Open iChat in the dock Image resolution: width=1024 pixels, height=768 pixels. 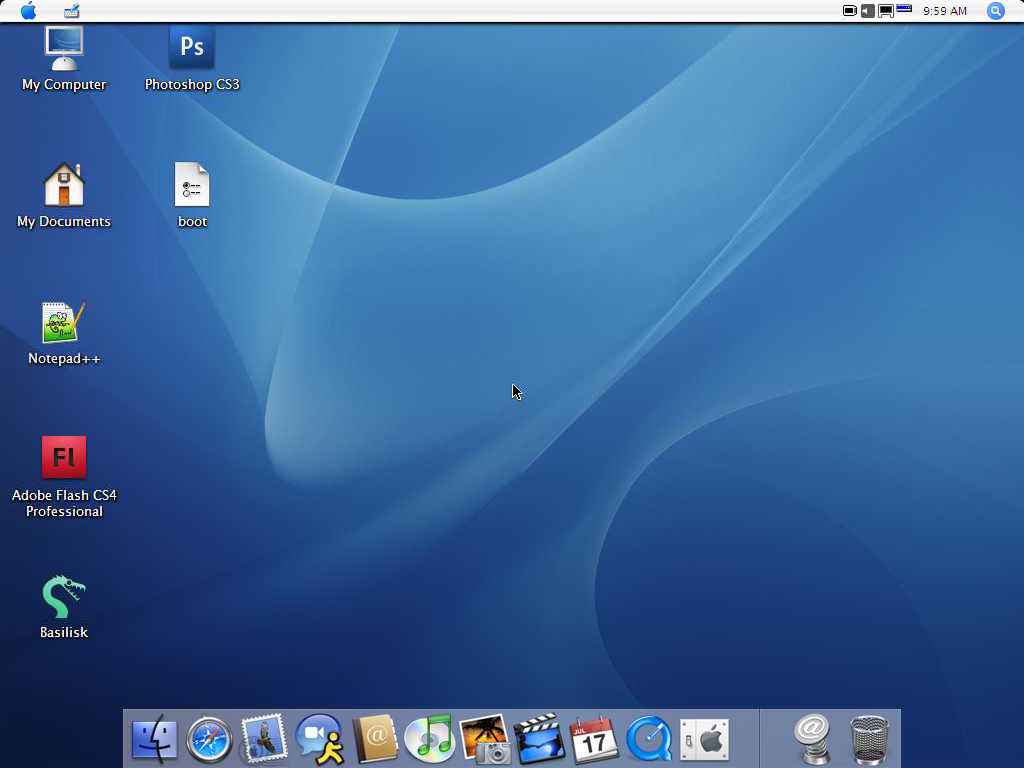320,740
